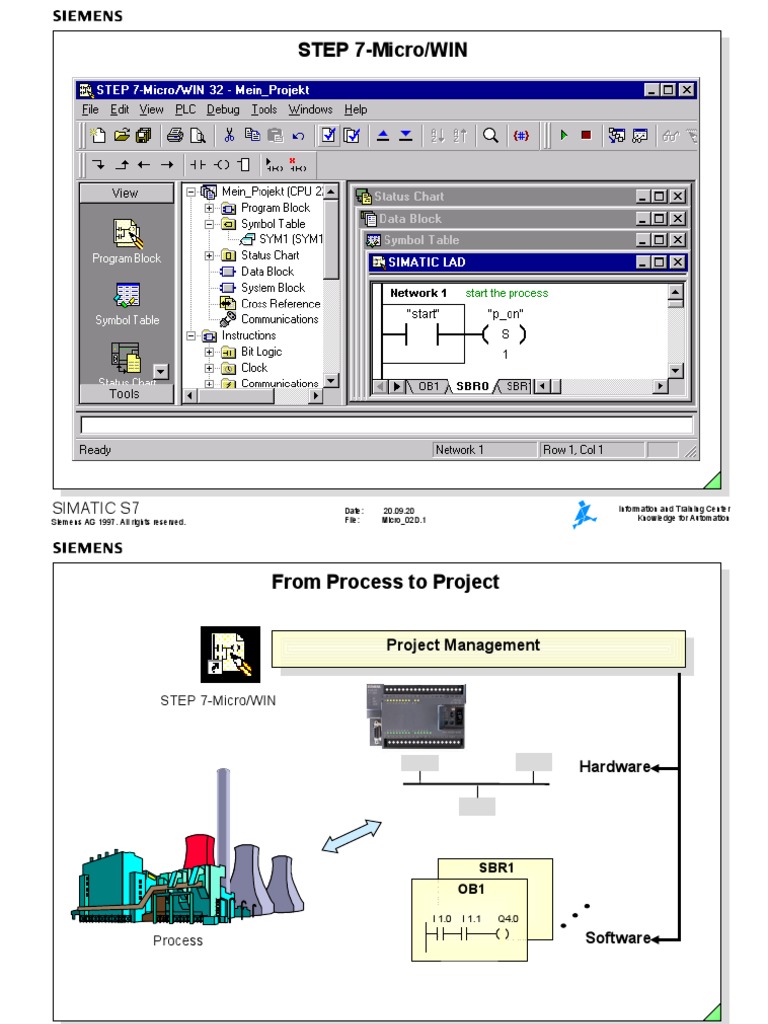Click the Delete Network icon with red X

(x=297, y=165)
